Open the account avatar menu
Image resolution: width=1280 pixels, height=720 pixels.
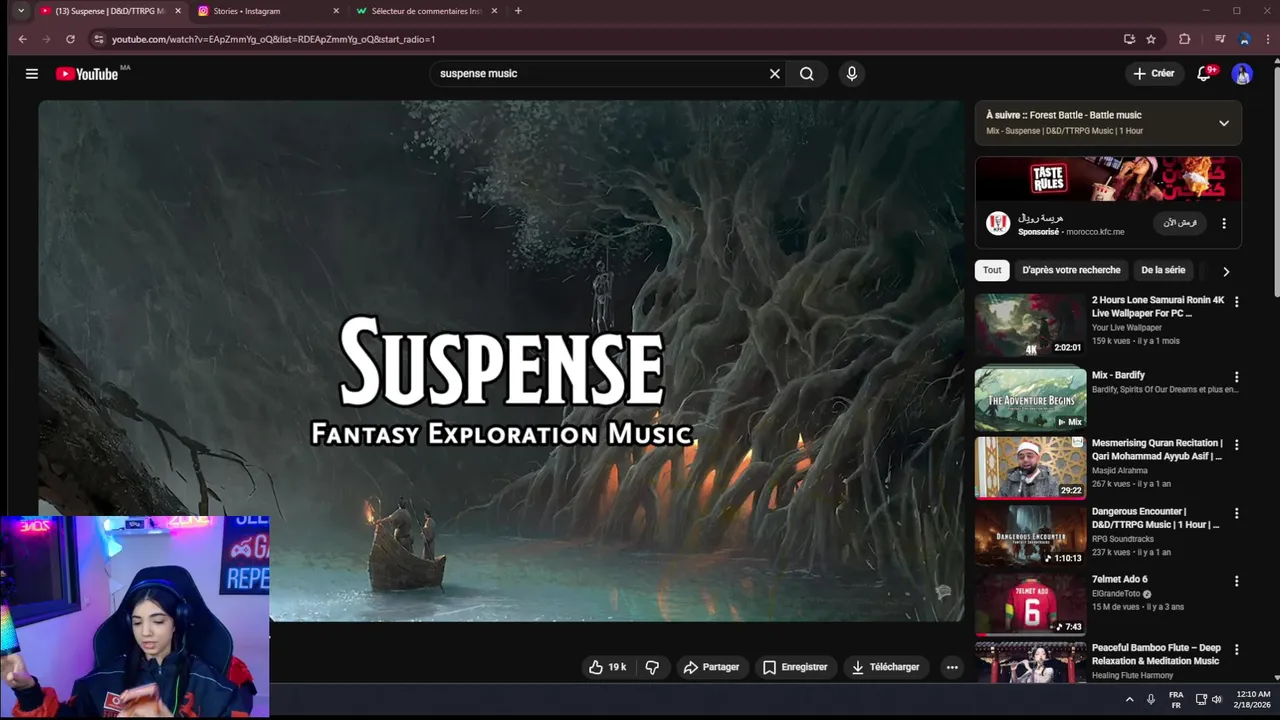click(1242, 73)
